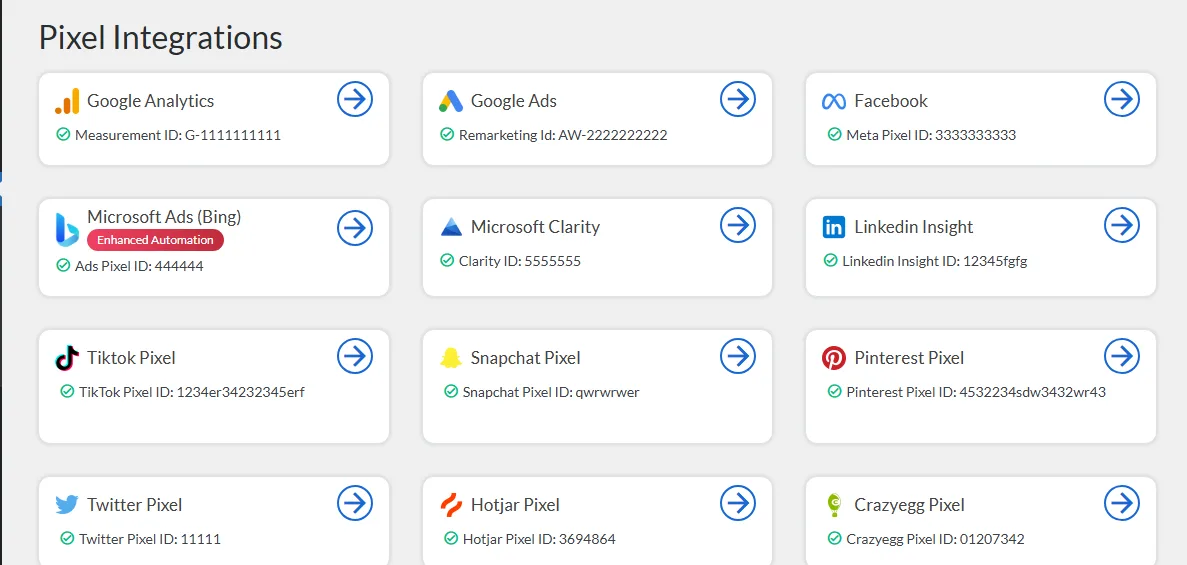Open Google Analytics arrow button
The width and height of the screenshot is (1187, 565).
click(355, 99)
